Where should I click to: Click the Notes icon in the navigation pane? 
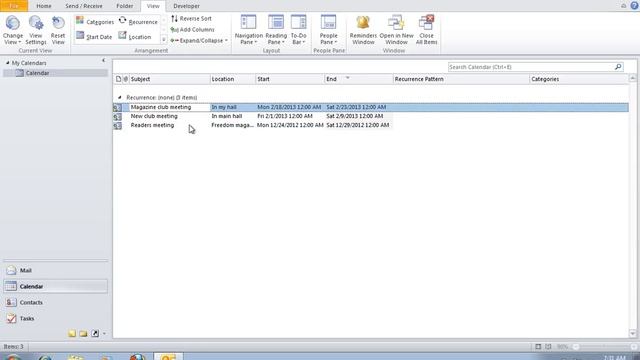(72, 333)
